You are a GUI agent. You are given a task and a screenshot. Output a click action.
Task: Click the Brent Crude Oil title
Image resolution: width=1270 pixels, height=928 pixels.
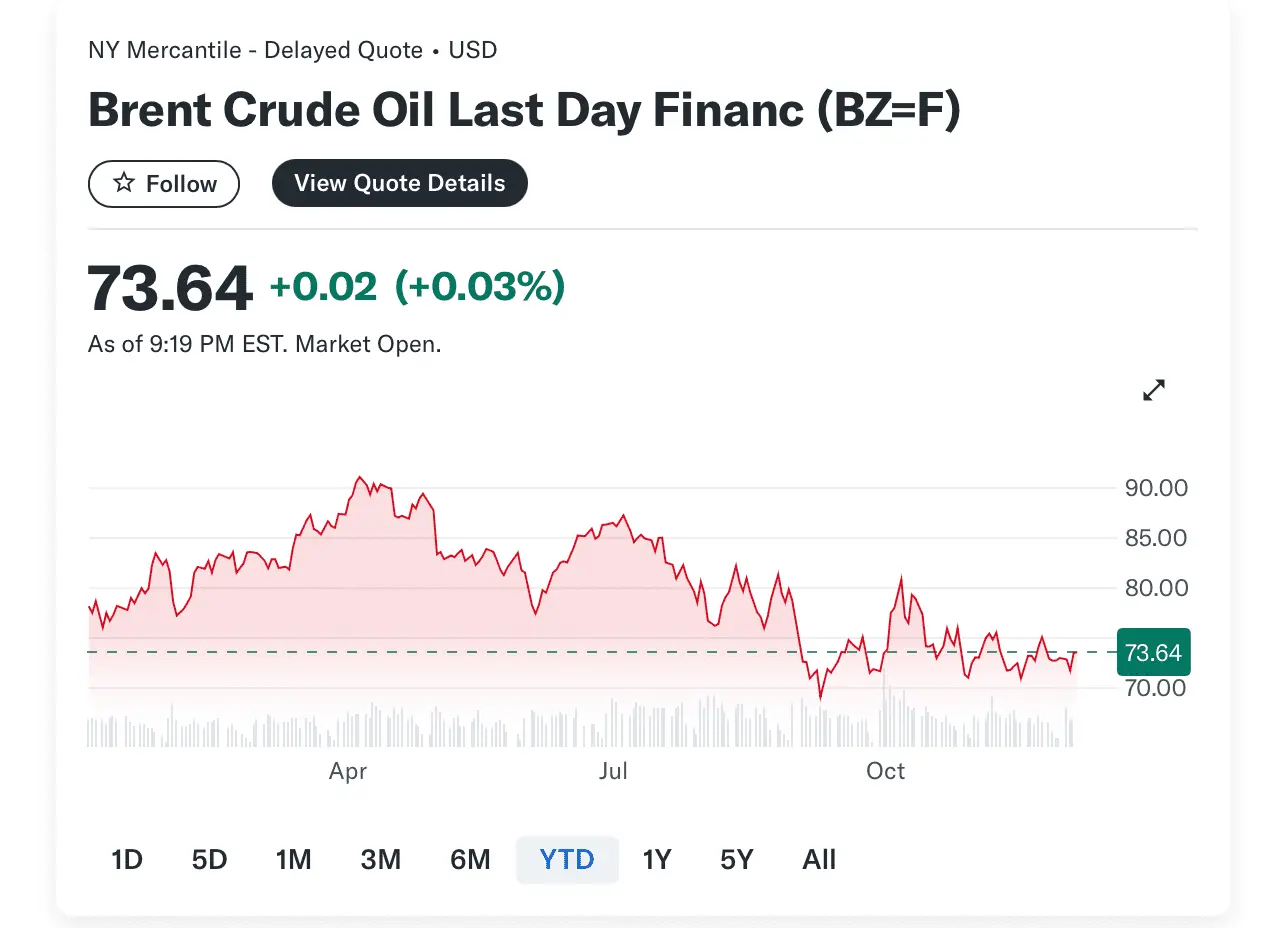tap(524, 110)
